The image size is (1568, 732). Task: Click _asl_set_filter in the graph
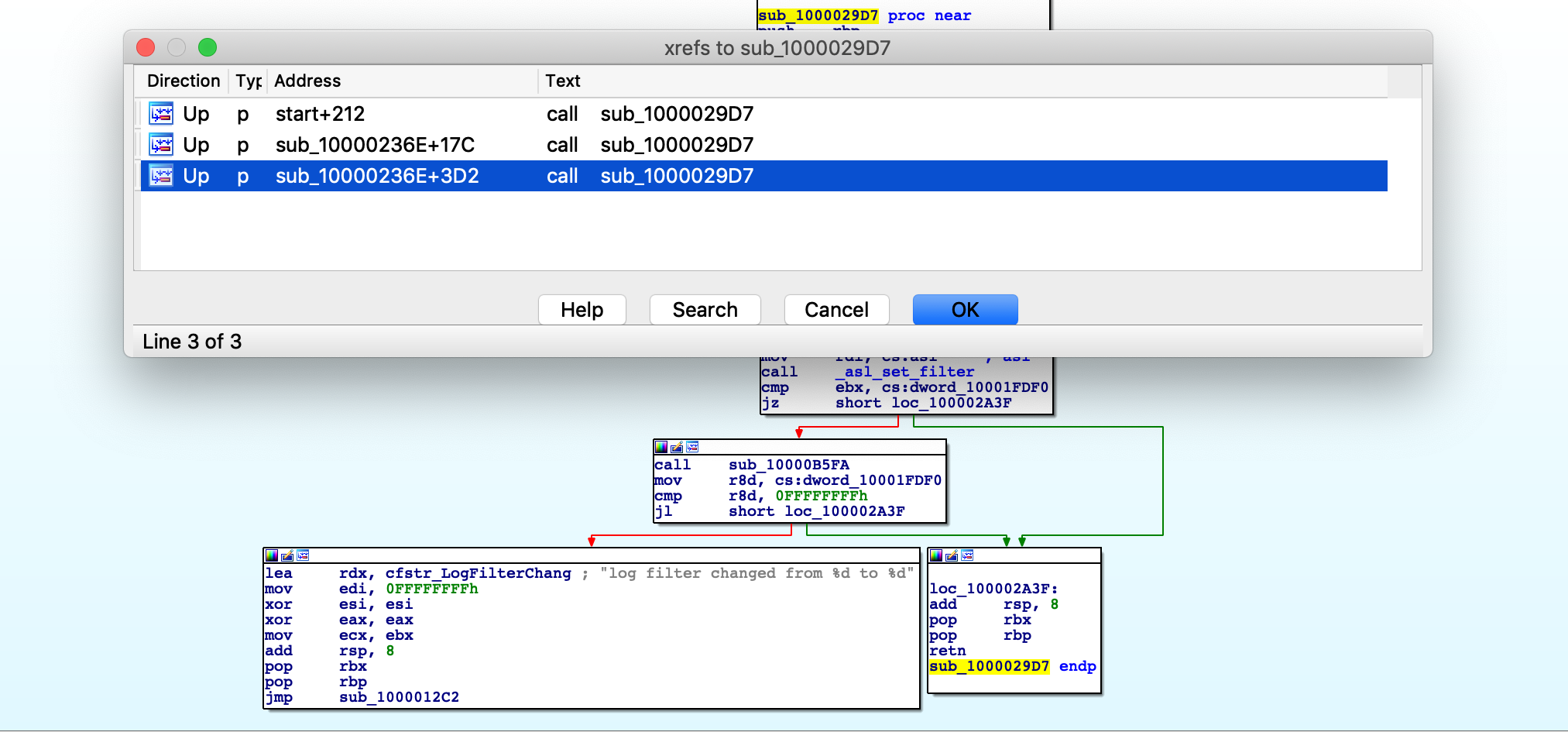pyautogui.click(x=904, y=372)
